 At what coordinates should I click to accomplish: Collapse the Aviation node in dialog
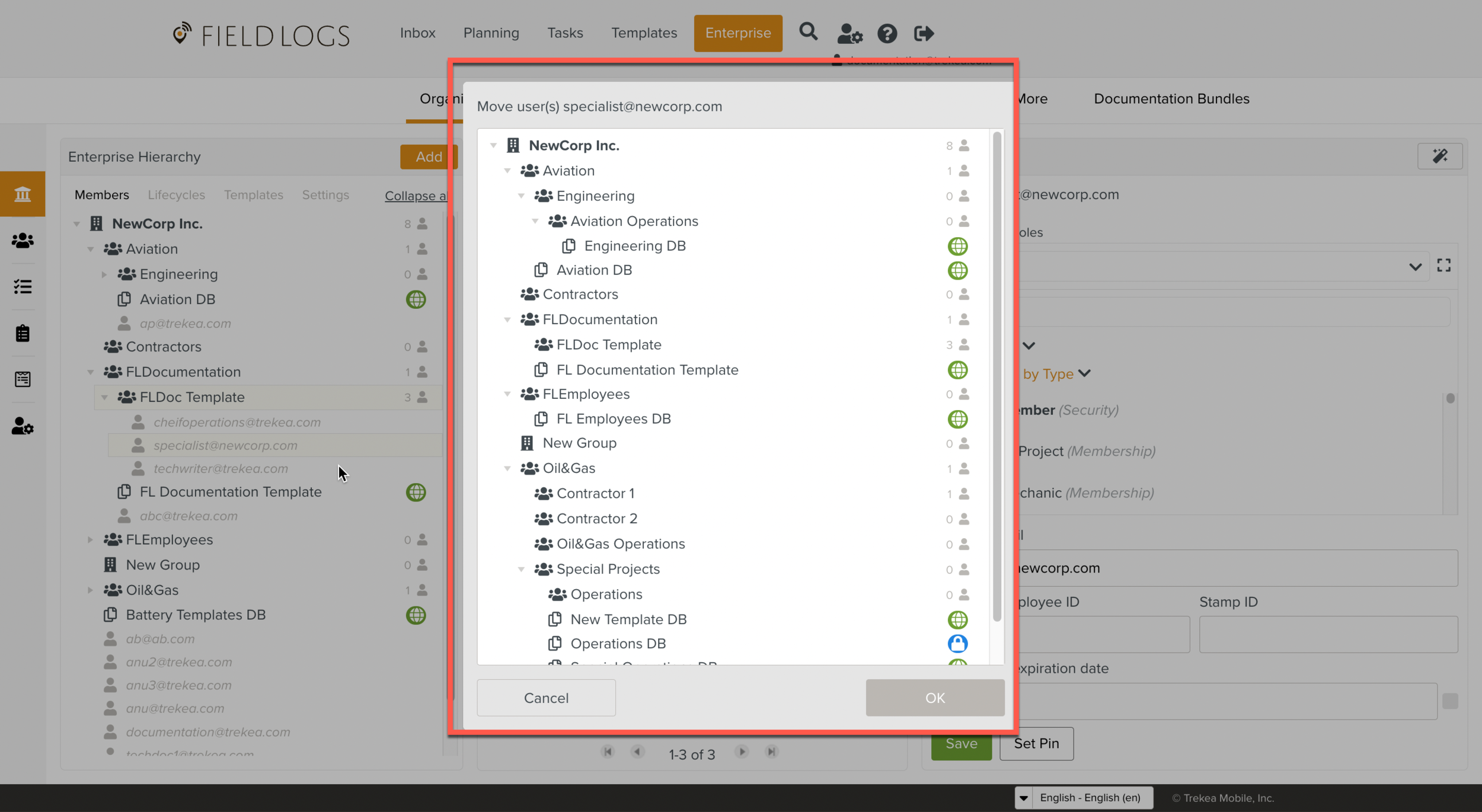[x=507, y=171]
